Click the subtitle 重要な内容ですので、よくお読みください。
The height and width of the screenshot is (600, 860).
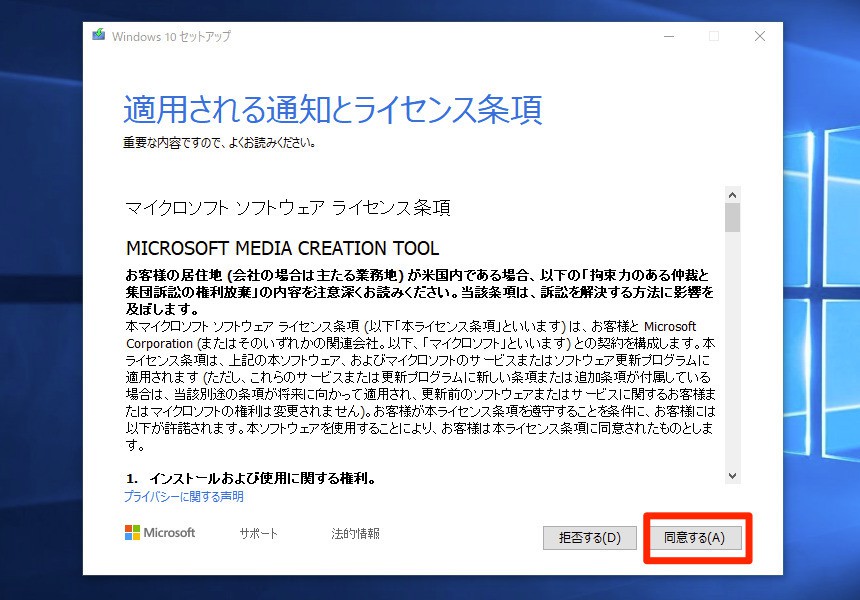(219, 143)
